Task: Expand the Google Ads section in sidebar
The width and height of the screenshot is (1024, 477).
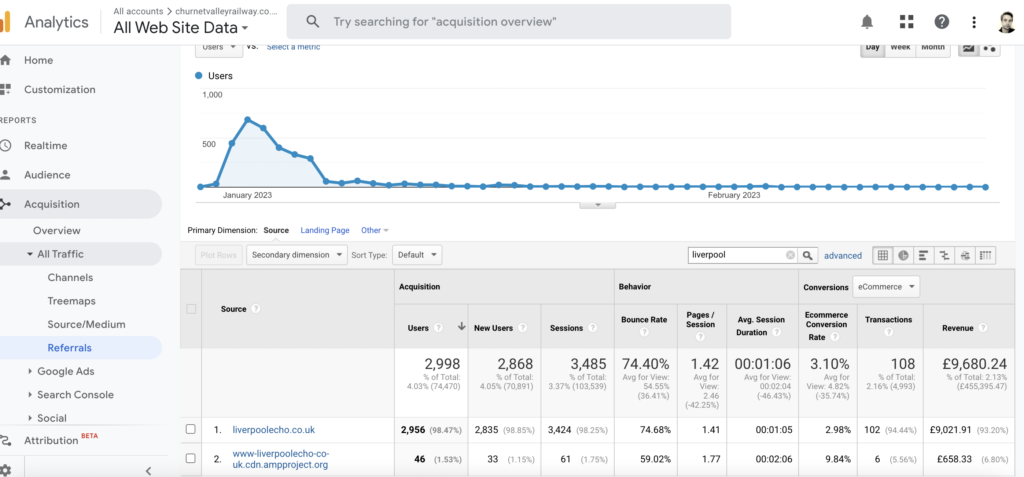Action: coord(30,371)
